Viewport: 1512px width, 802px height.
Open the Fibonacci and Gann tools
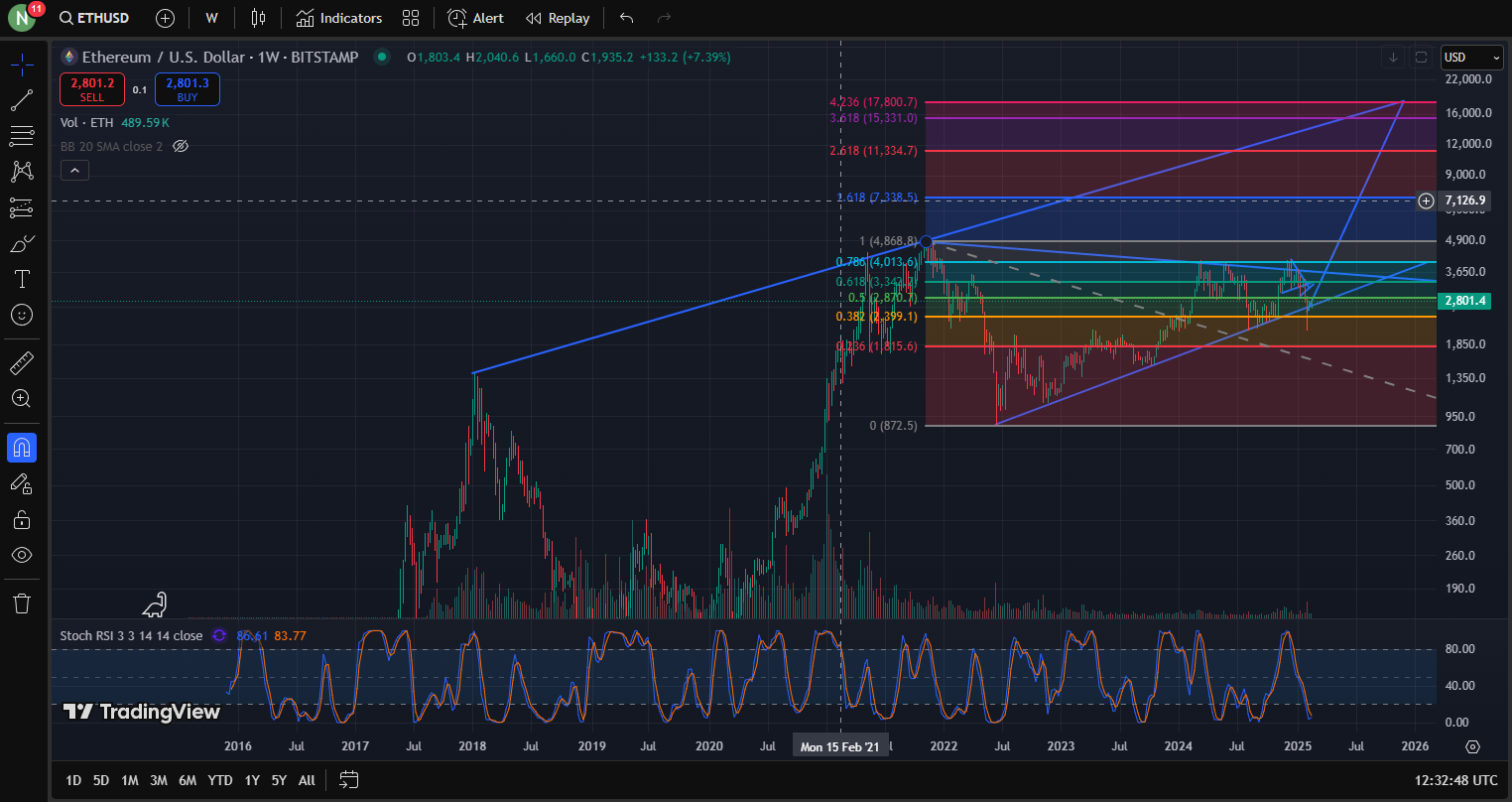click(x=22, y=136)
